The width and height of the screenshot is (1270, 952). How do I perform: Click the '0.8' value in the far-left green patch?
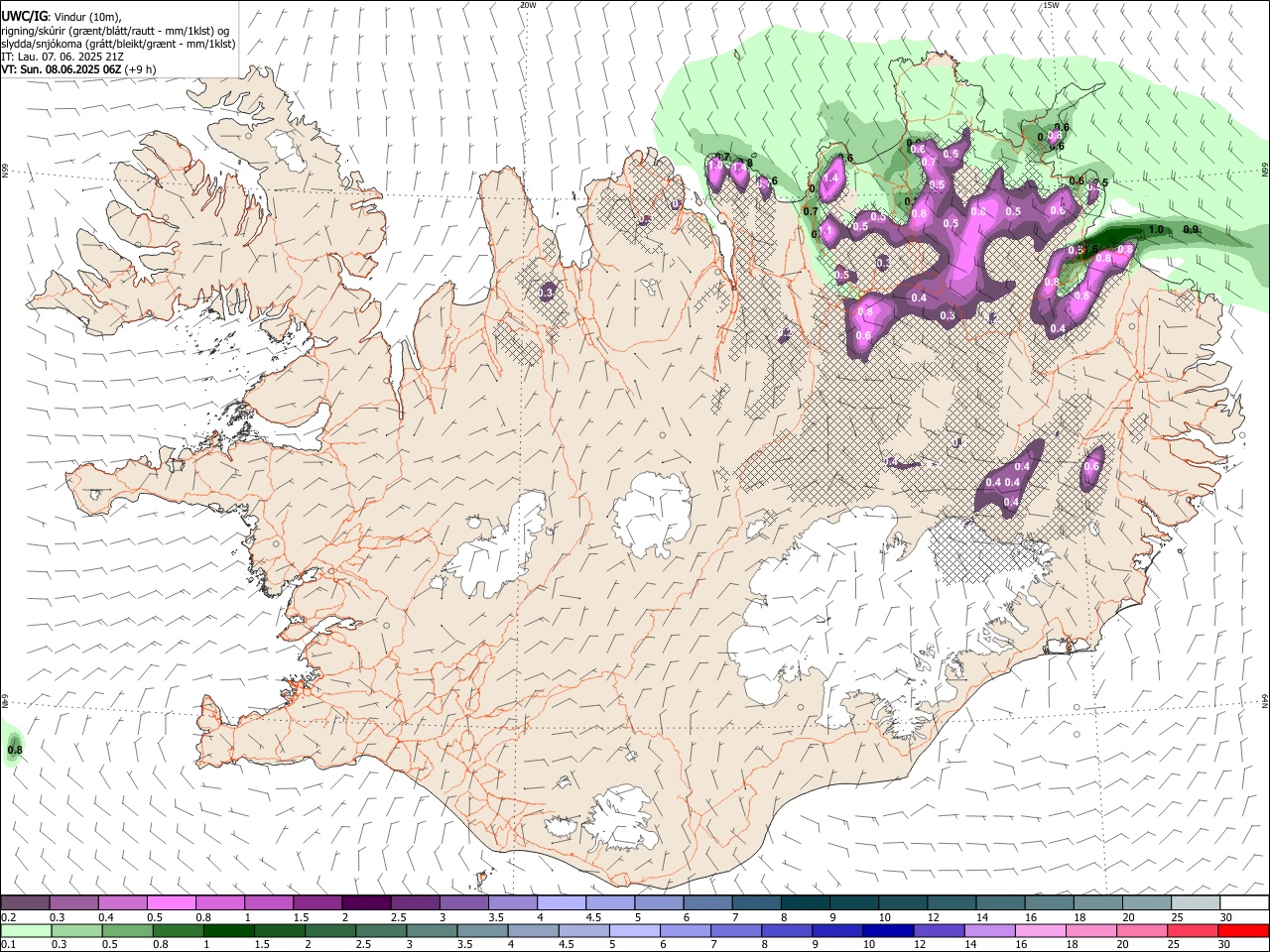[15, 750]
